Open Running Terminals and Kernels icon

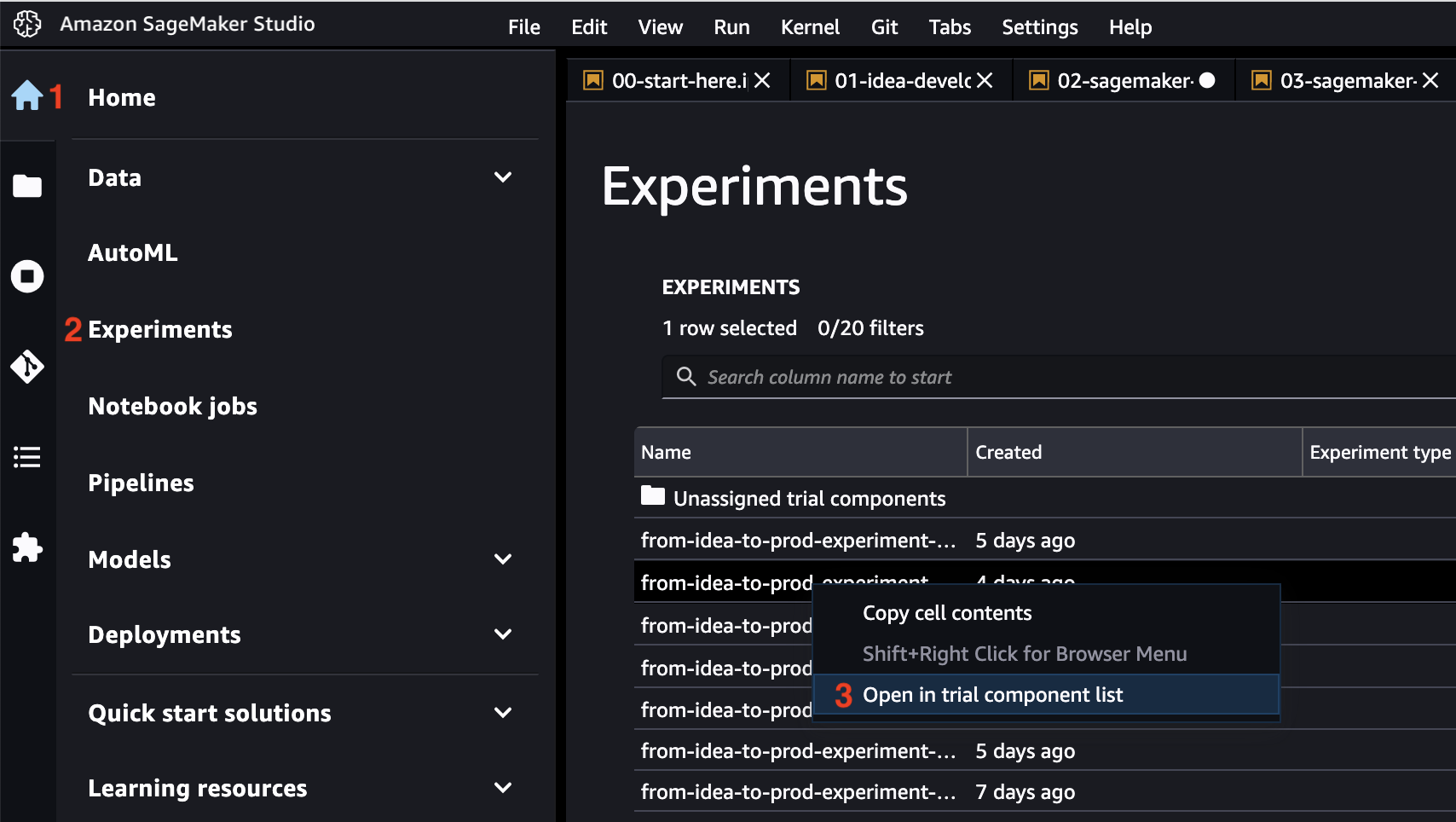click(27, 276)
